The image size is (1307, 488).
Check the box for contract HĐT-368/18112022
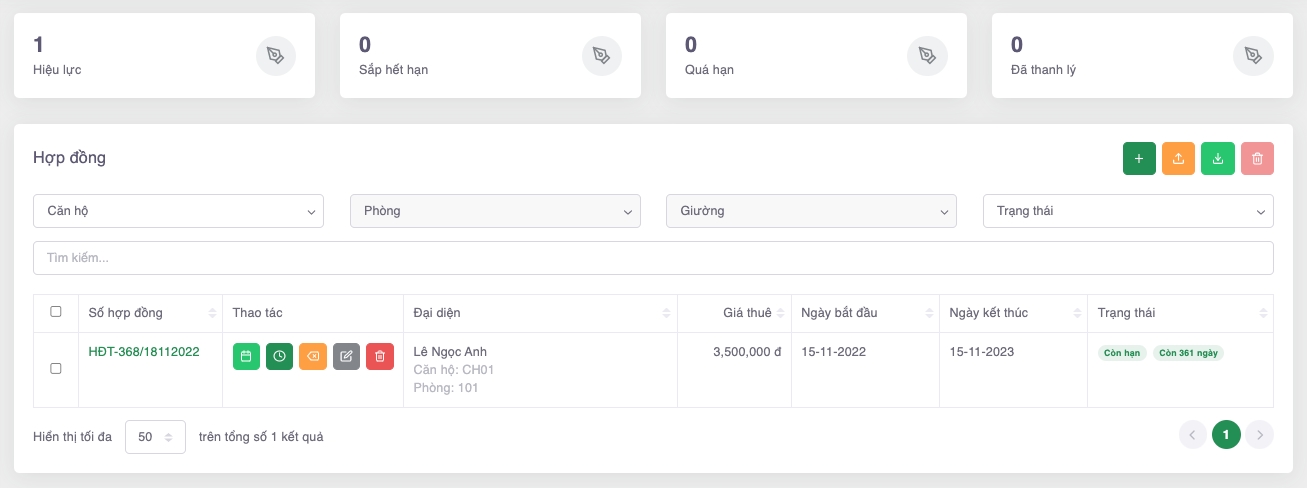tap(56, 369)
